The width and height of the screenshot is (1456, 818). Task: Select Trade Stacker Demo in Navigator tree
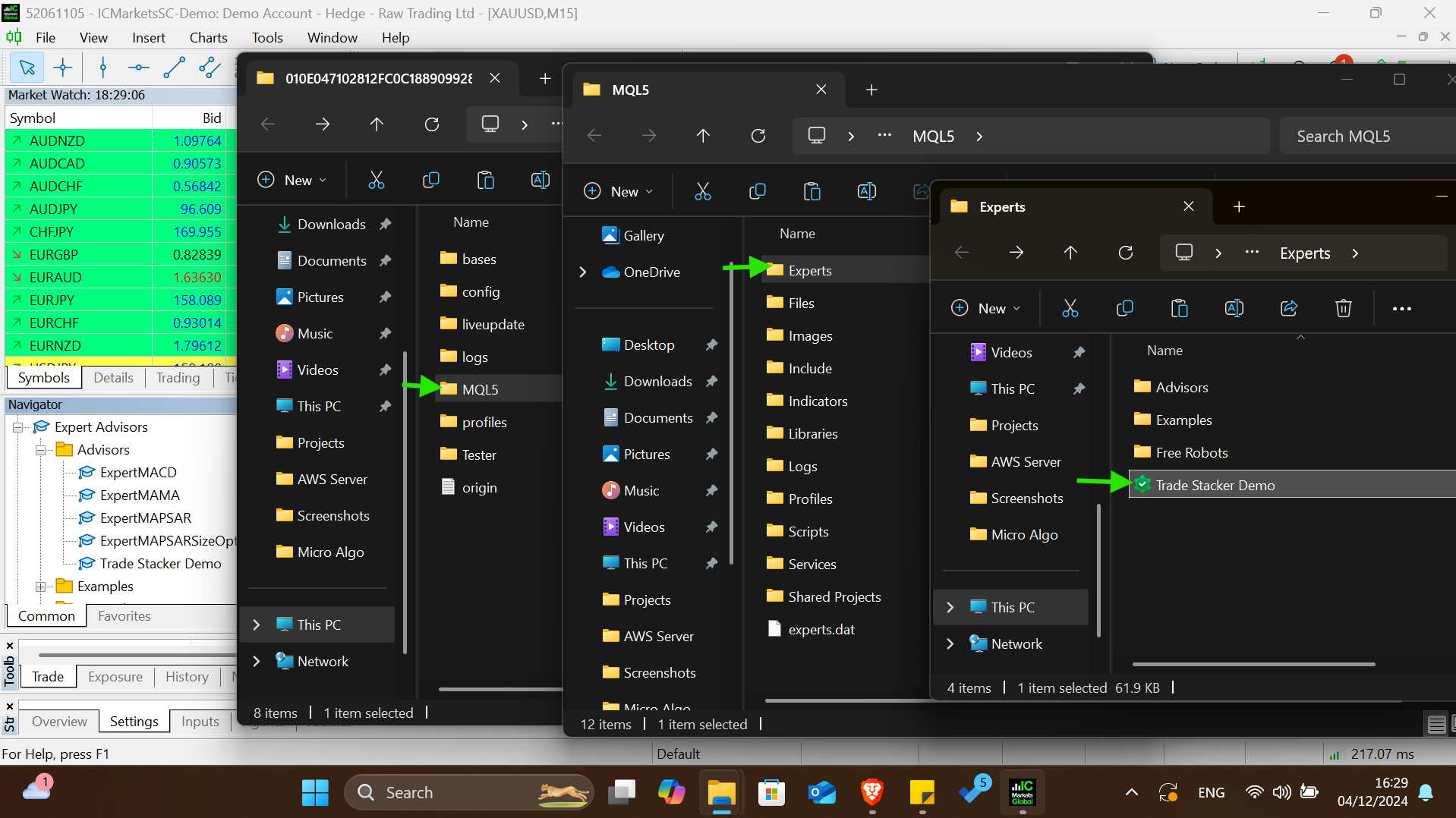point(160,563)
